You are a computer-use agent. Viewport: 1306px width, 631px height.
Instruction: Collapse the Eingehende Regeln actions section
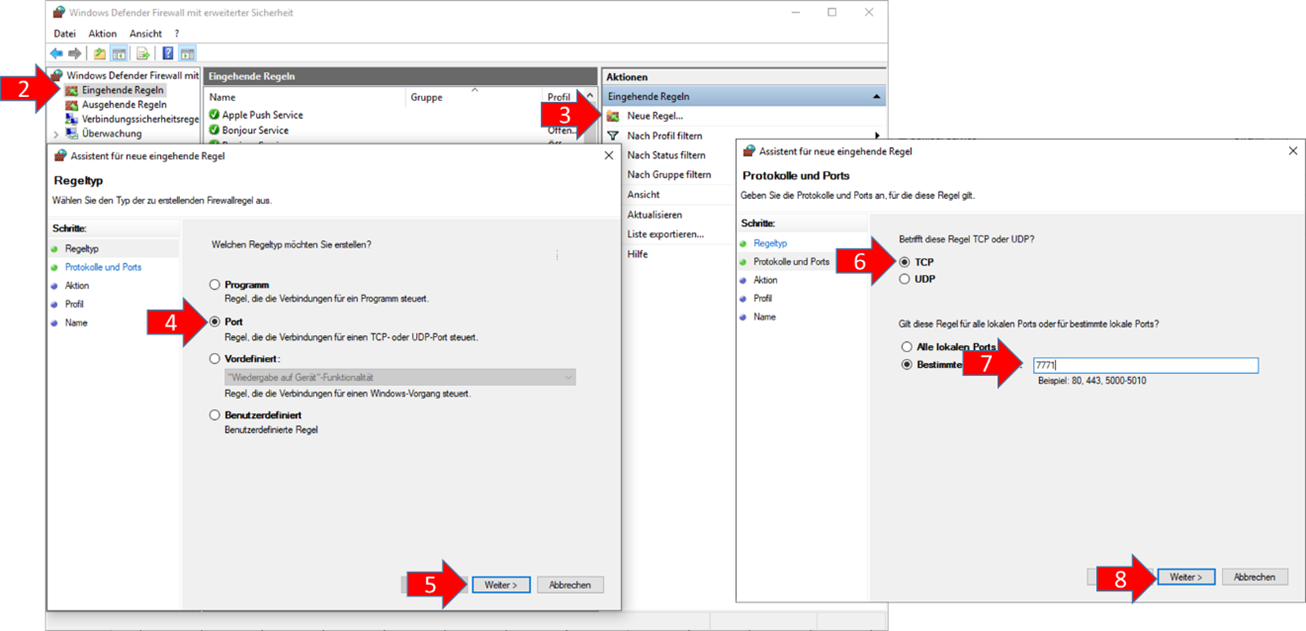[876, 97]
